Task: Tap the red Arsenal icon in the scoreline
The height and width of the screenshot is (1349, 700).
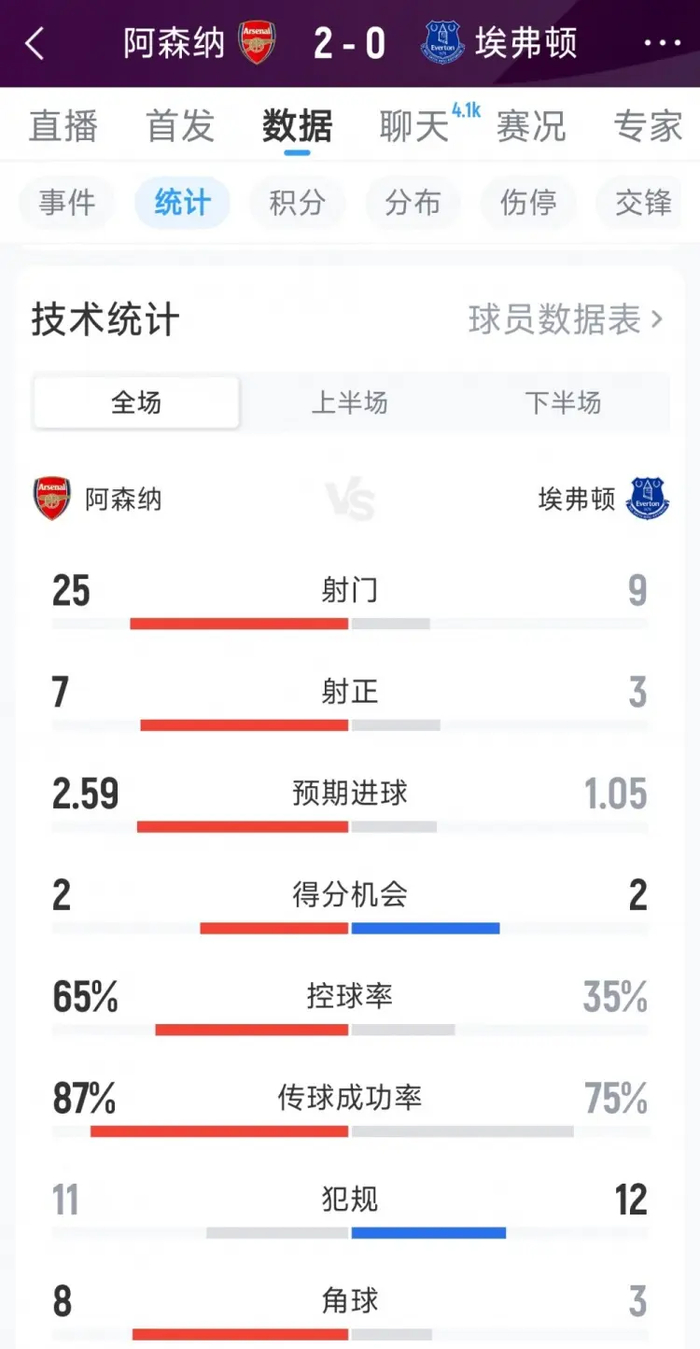Action: coord(257,43)
